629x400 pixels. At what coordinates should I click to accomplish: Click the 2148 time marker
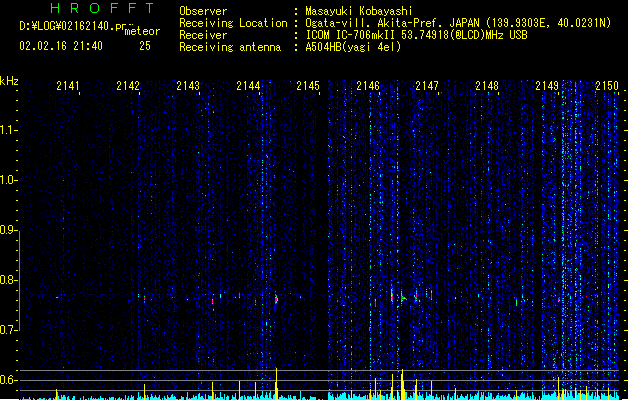point(487,86)
